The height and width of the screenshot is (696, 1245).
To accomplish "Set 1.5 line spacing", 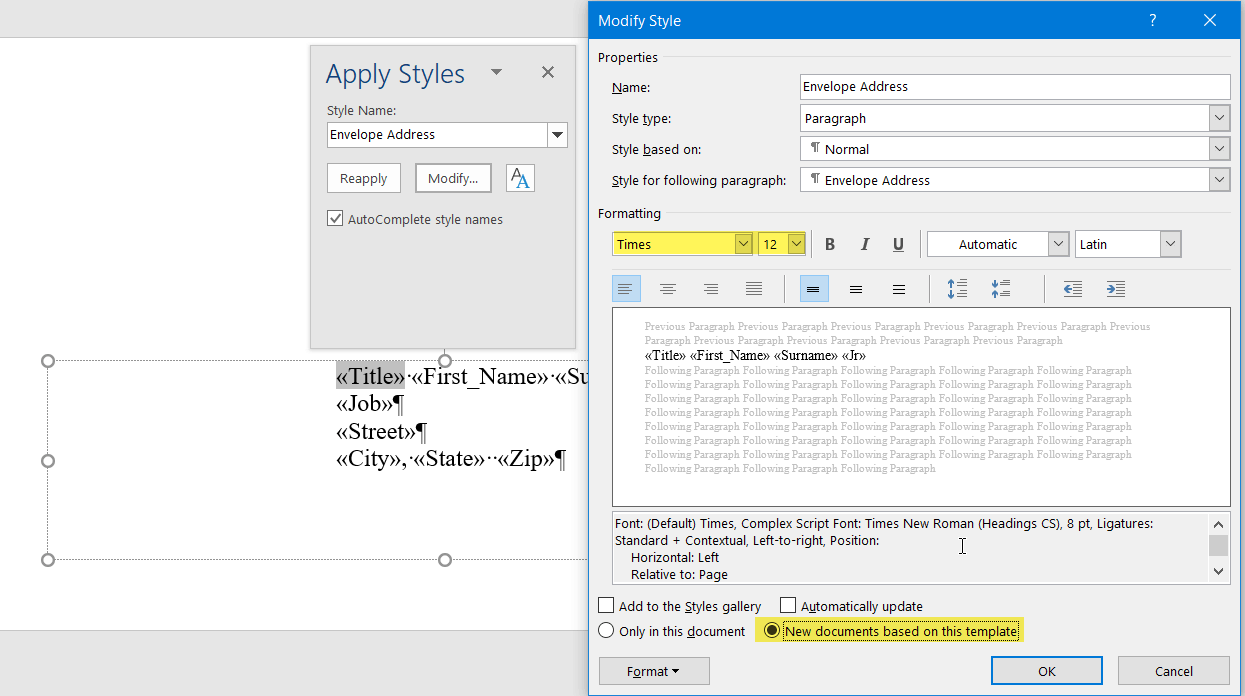I will [856, 289].
